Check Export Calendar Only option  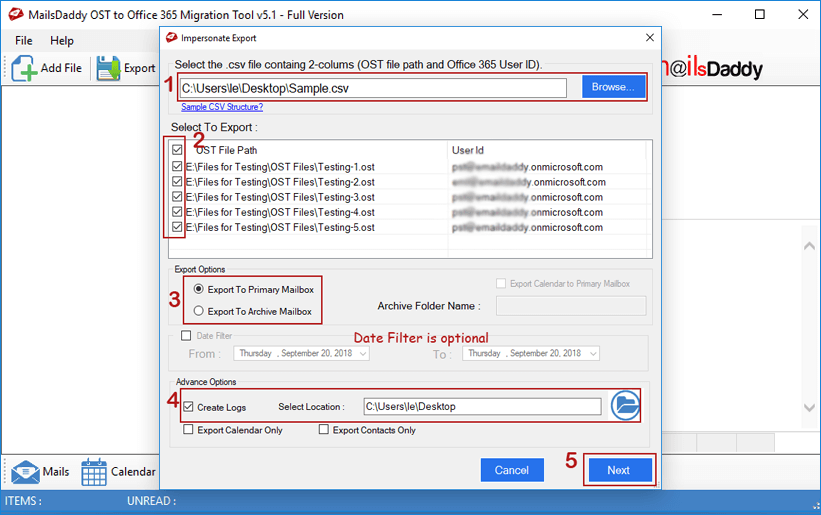coord(188,430)
